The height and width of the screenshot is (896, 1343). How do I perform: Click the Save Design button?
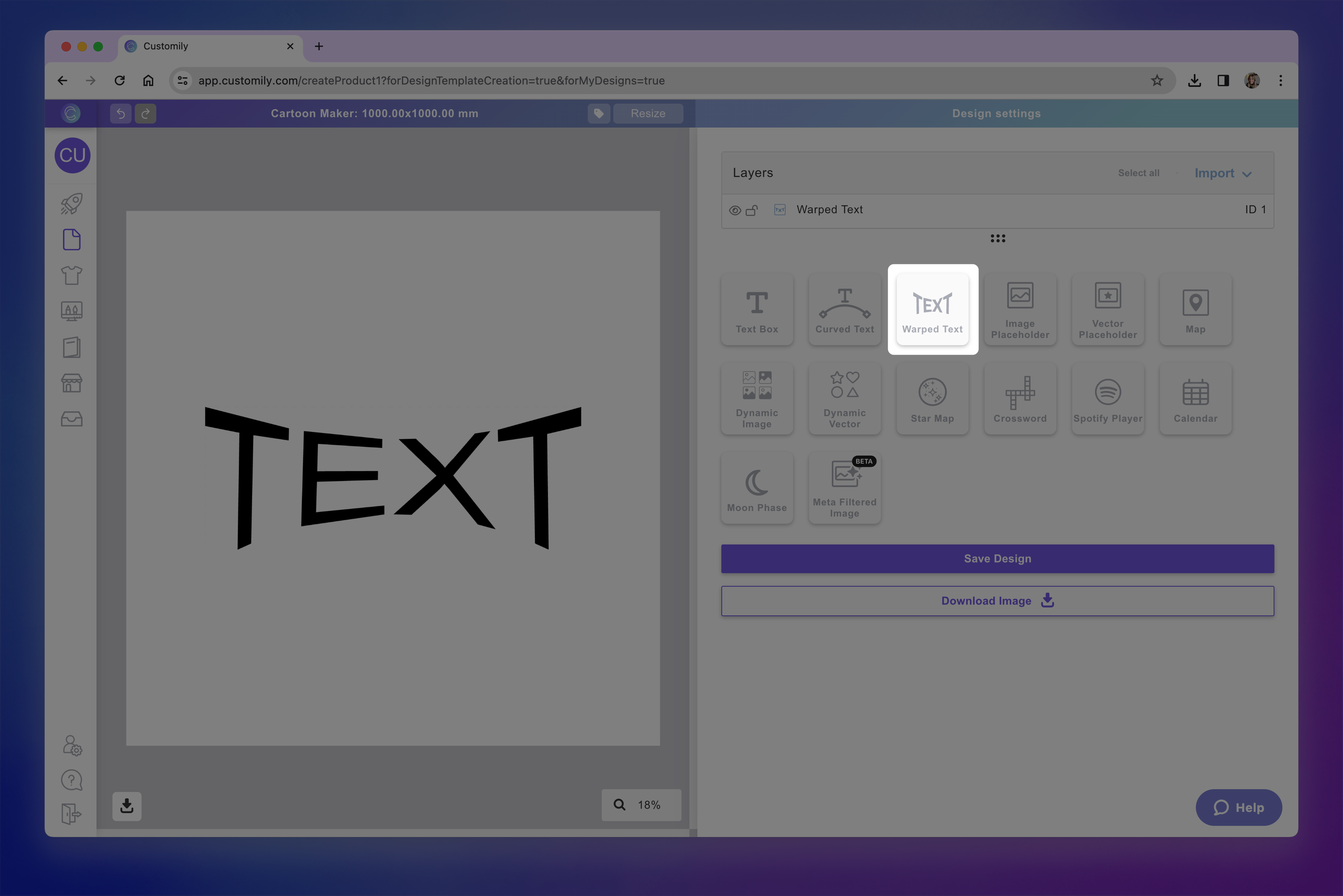(997, 558)
